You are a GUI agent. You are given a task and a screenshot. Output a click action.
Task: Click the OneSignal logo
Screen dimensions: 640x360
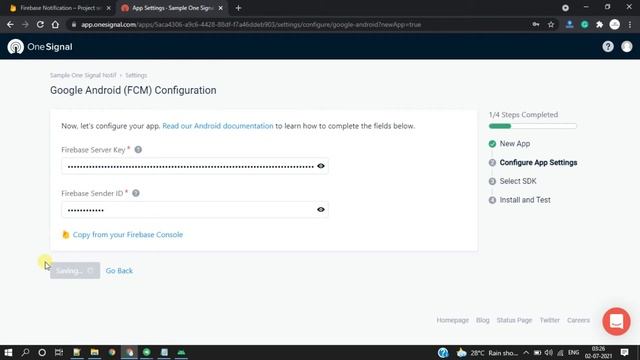coord(40,47)
